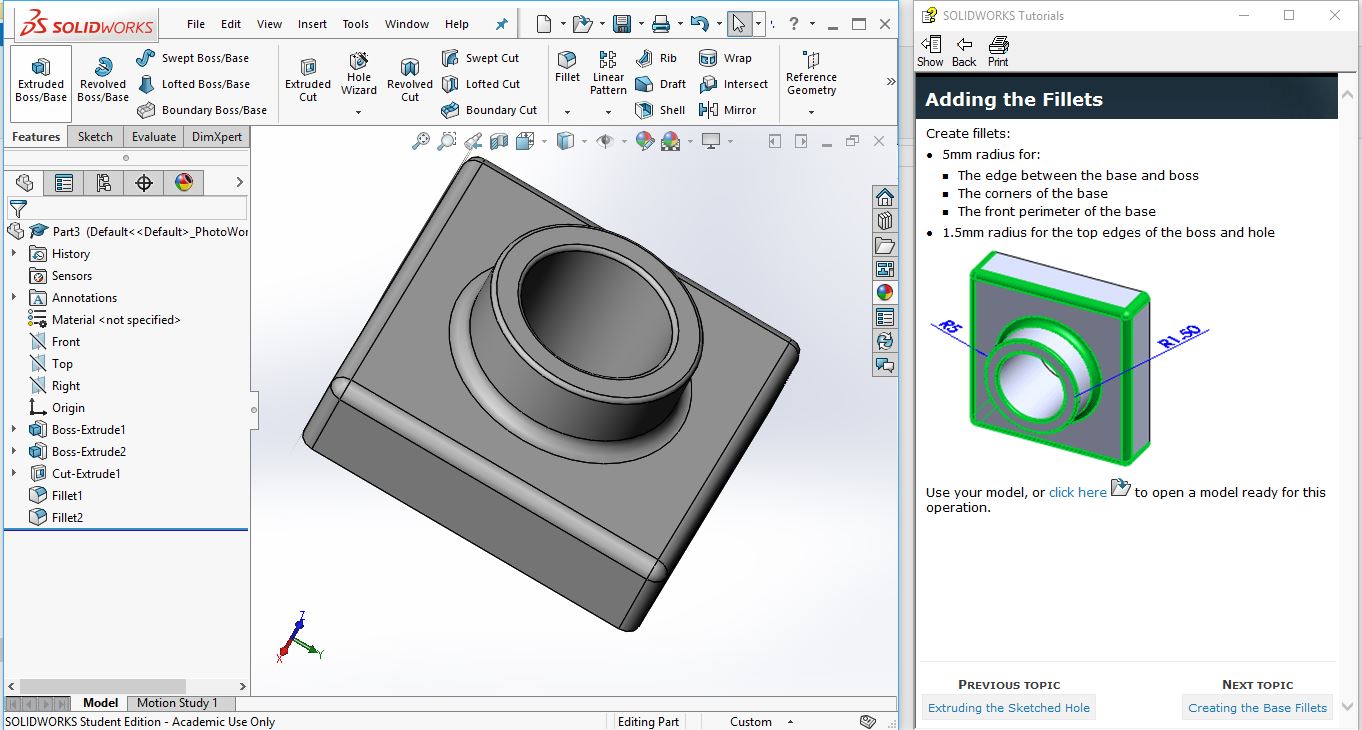Image resolution: width=1362 pixels, height=730 pixels.
Task: Expand the Cut-Extrude1 feature node
Action: pos(14,474)
